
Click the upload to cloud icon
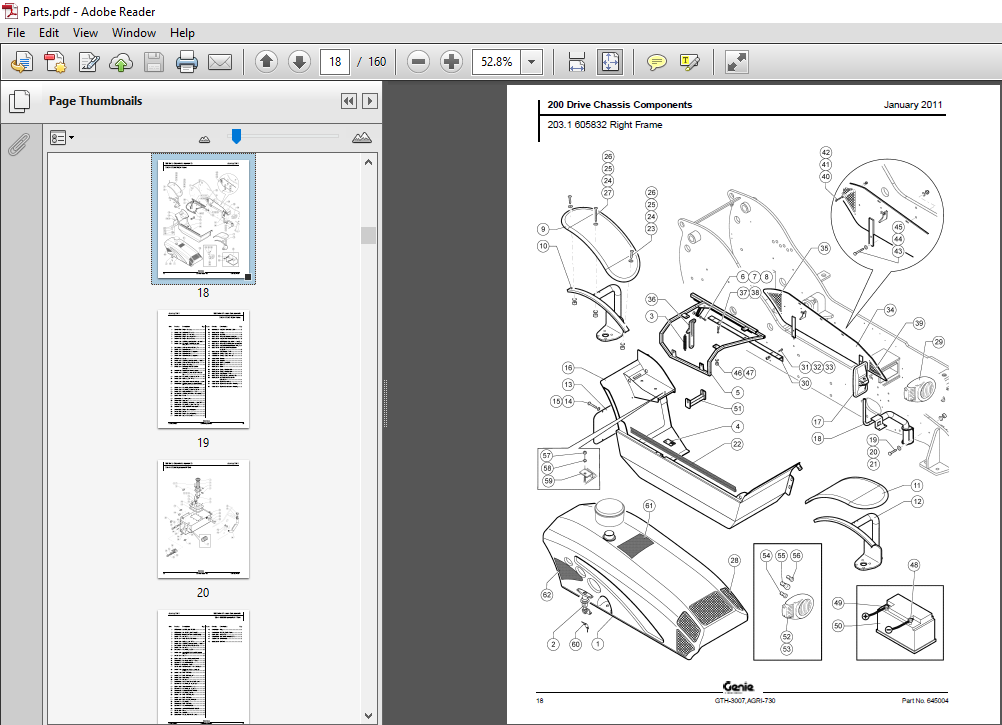(121, 62)
